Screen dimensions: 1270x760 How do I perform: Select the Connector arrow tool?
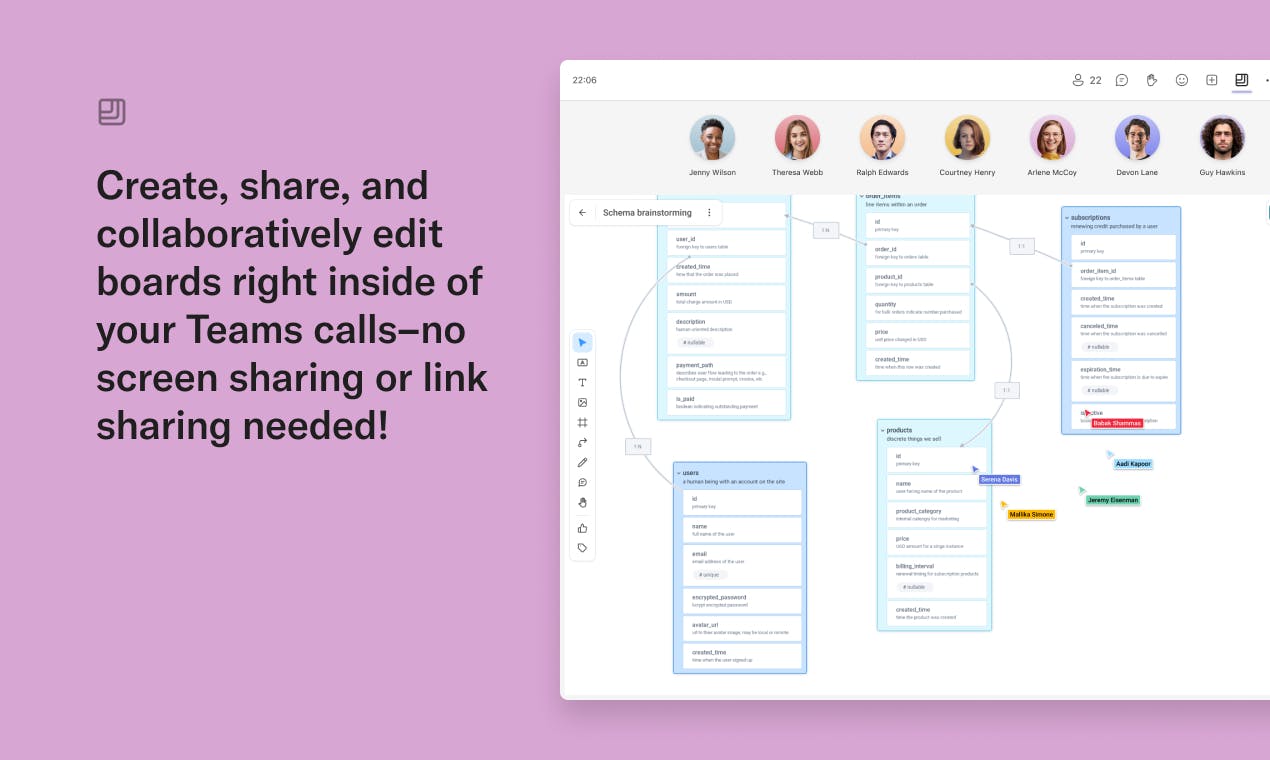[x=582, y=443]
